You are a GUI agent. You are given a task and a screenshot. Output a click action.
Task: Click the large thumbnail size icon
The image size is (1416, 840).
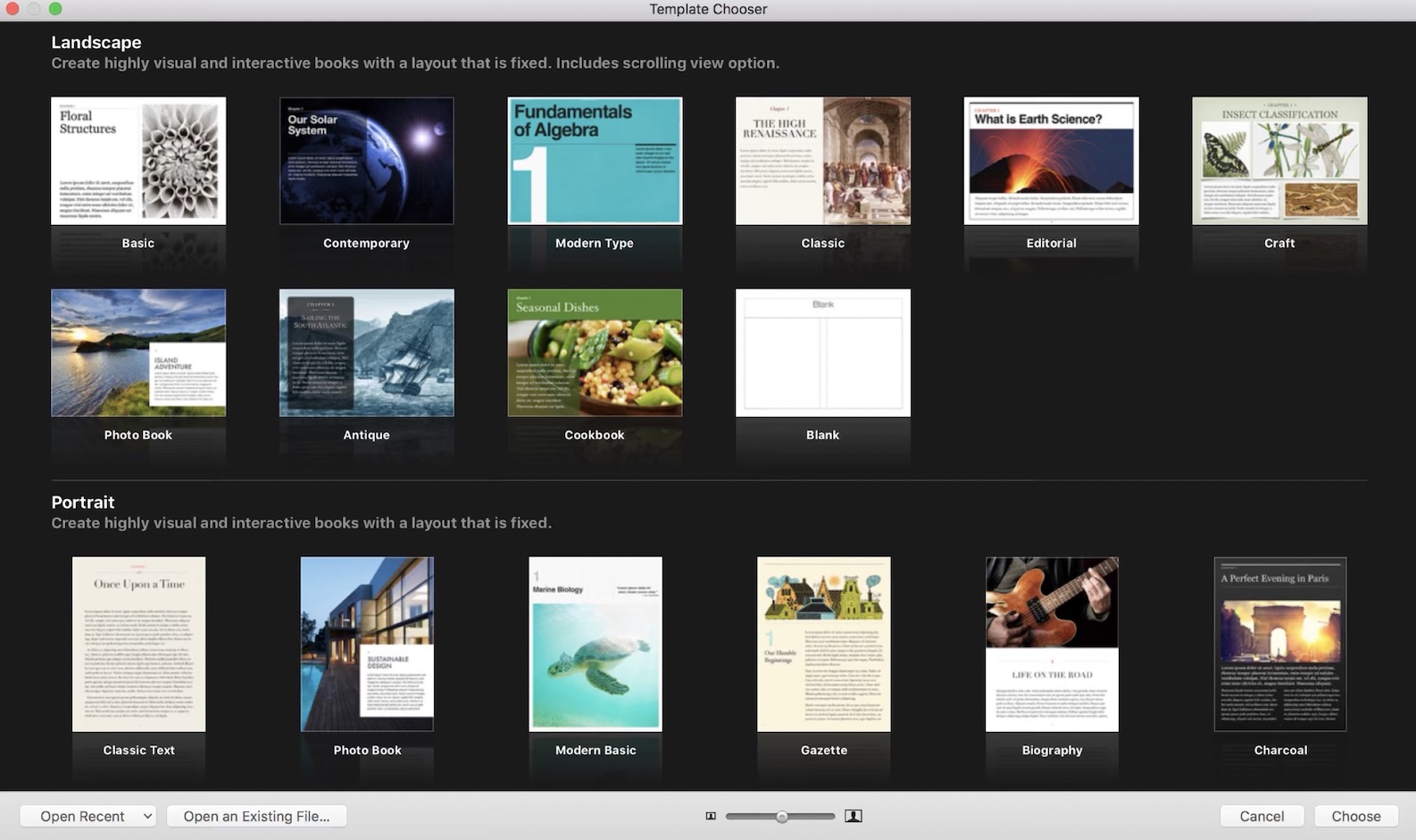(854, 816)
